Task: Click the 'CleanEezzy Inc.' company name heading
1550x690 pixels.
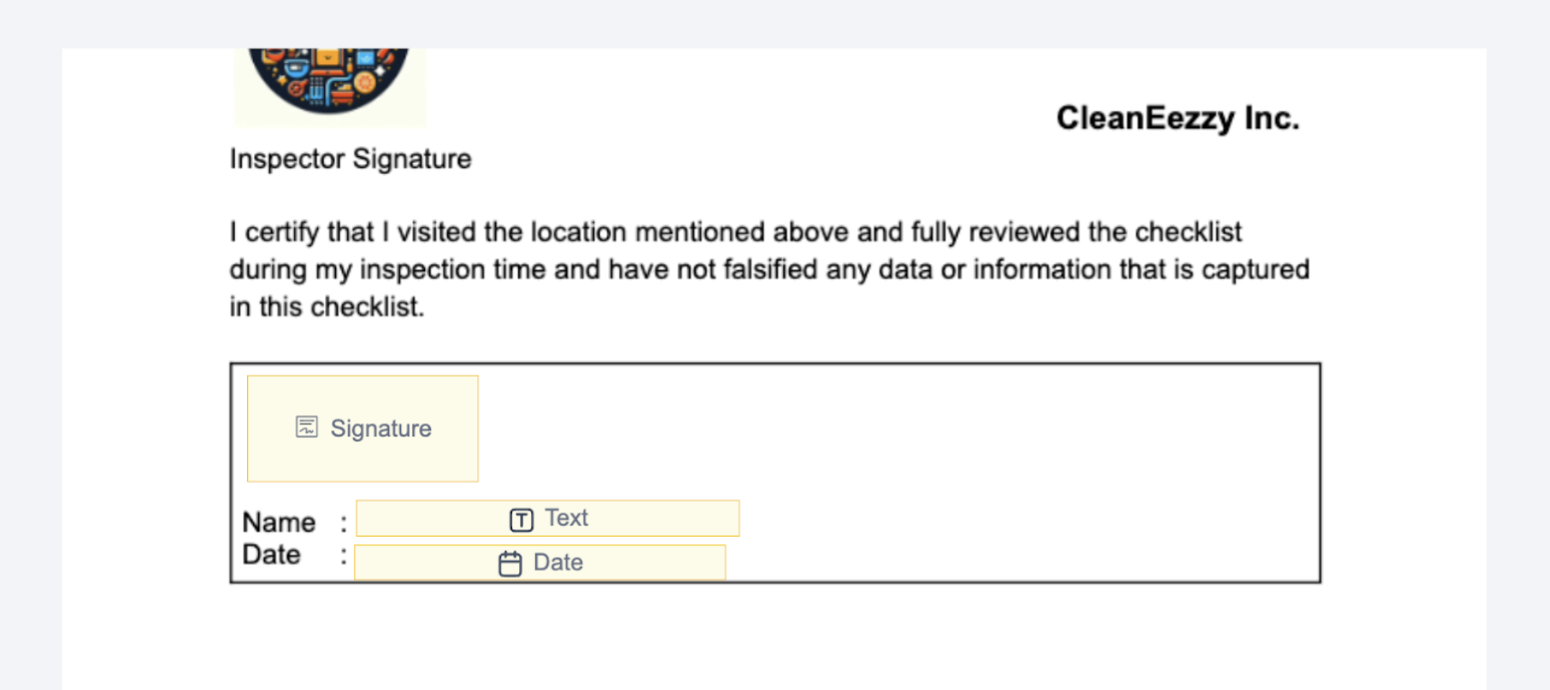Action: point(1178,119)
